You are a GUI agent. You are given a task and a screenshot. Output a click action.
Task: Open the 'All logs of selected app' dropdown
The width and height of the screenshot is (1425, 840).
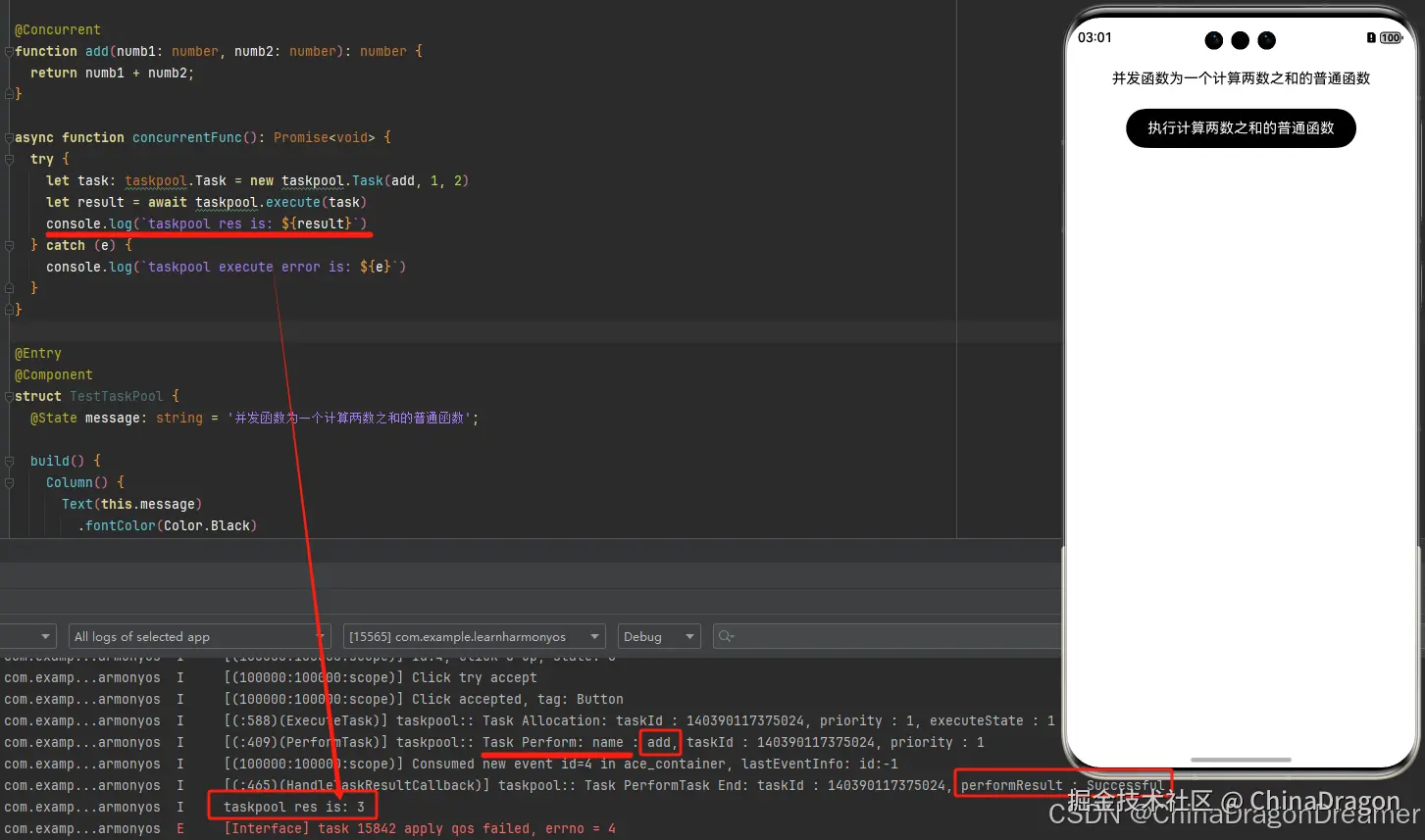(x=199, y=636)
